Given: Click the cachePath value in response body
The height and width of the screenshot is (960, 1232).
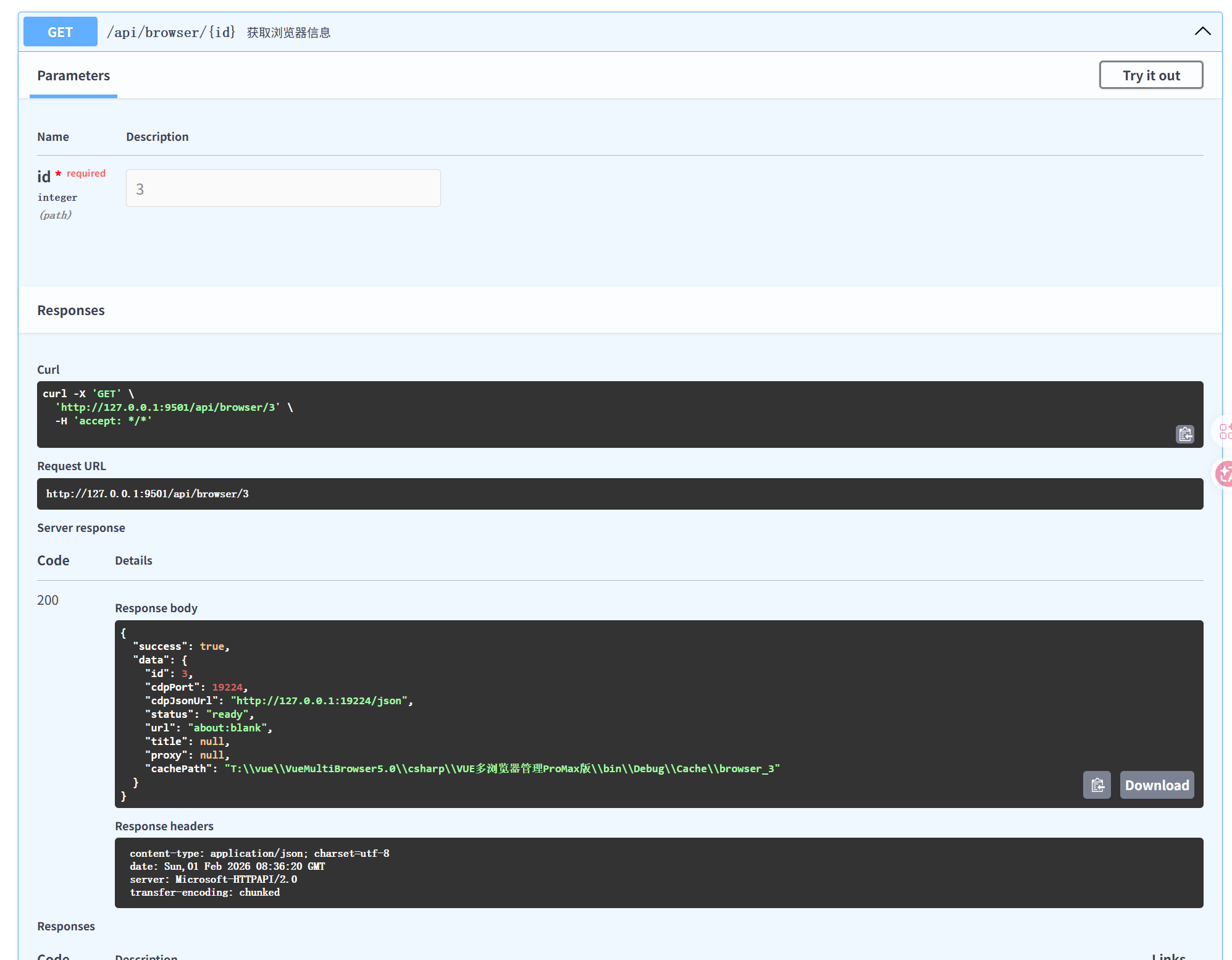Looking at the screenshot, I should tap(501, 768).
